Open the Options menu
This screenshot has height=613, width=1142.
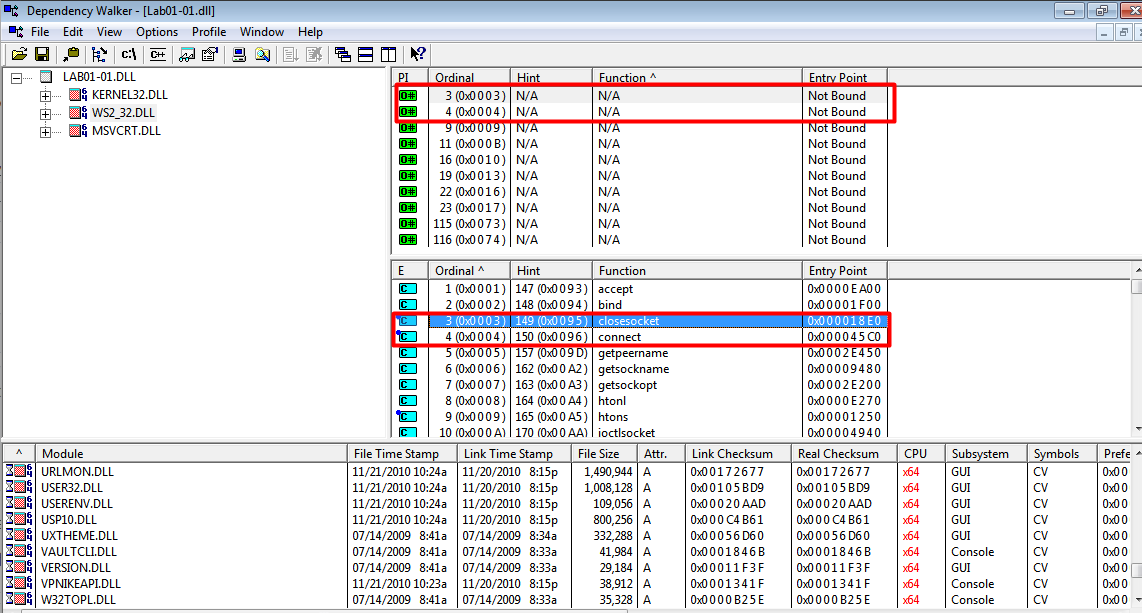[156, 31]
